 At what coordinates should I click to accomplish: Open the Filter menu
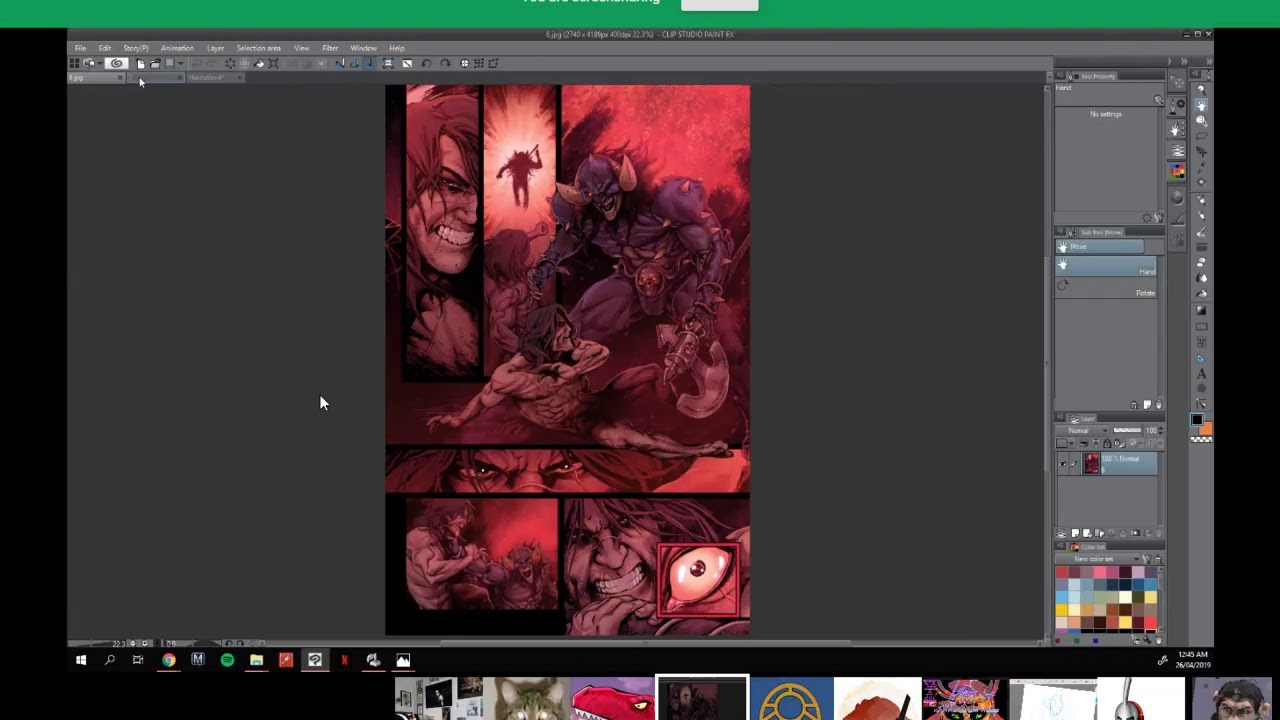tap(329, 48)
